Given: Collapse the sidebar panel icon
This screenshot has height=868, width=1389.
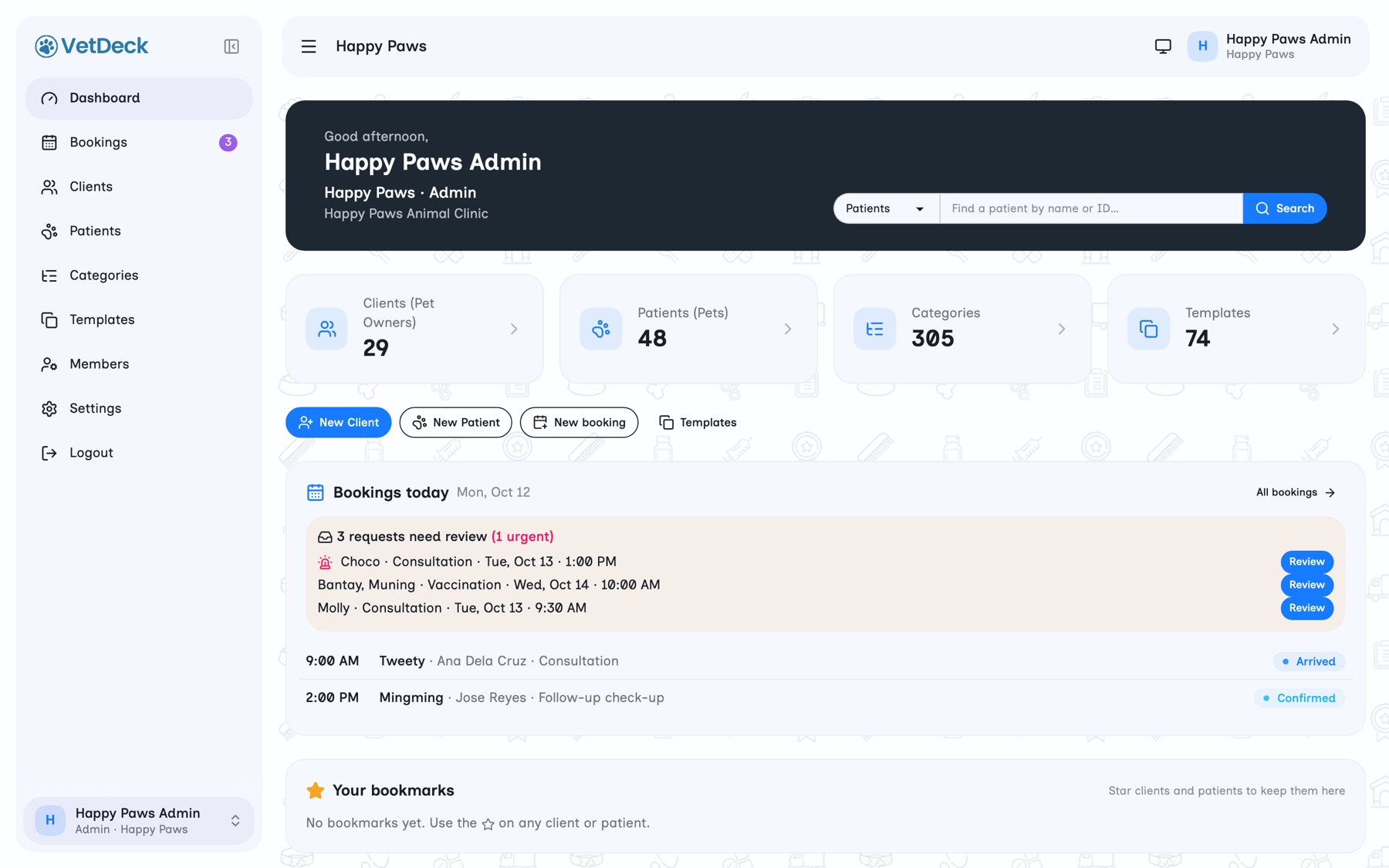Looking at the screenshot, I should (231, 46).
